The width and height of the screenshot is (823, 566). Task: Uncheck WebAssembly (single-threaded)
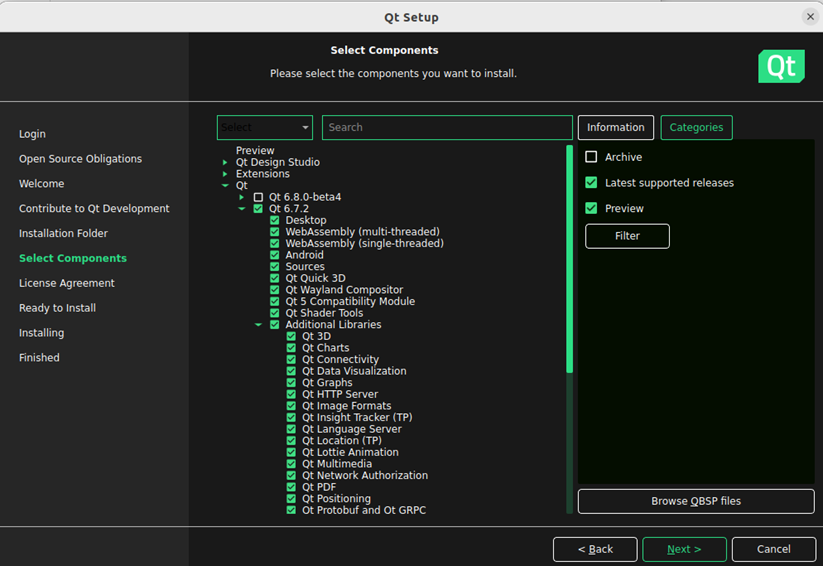(275, 244)
